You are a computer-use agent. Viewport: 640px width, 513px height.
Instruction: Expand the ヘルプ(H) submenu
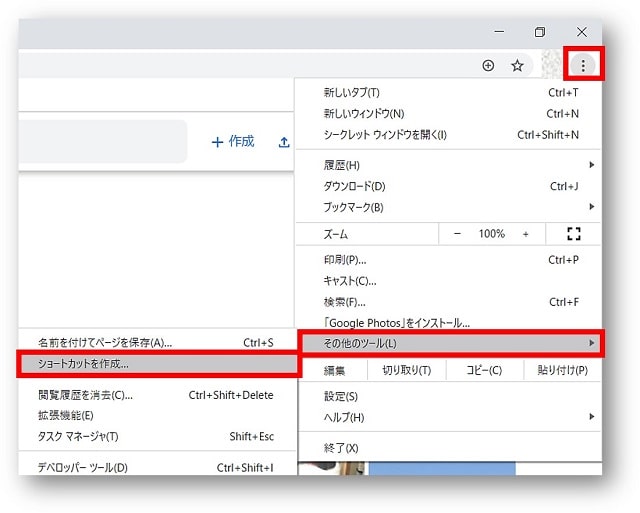pos(449,417)
